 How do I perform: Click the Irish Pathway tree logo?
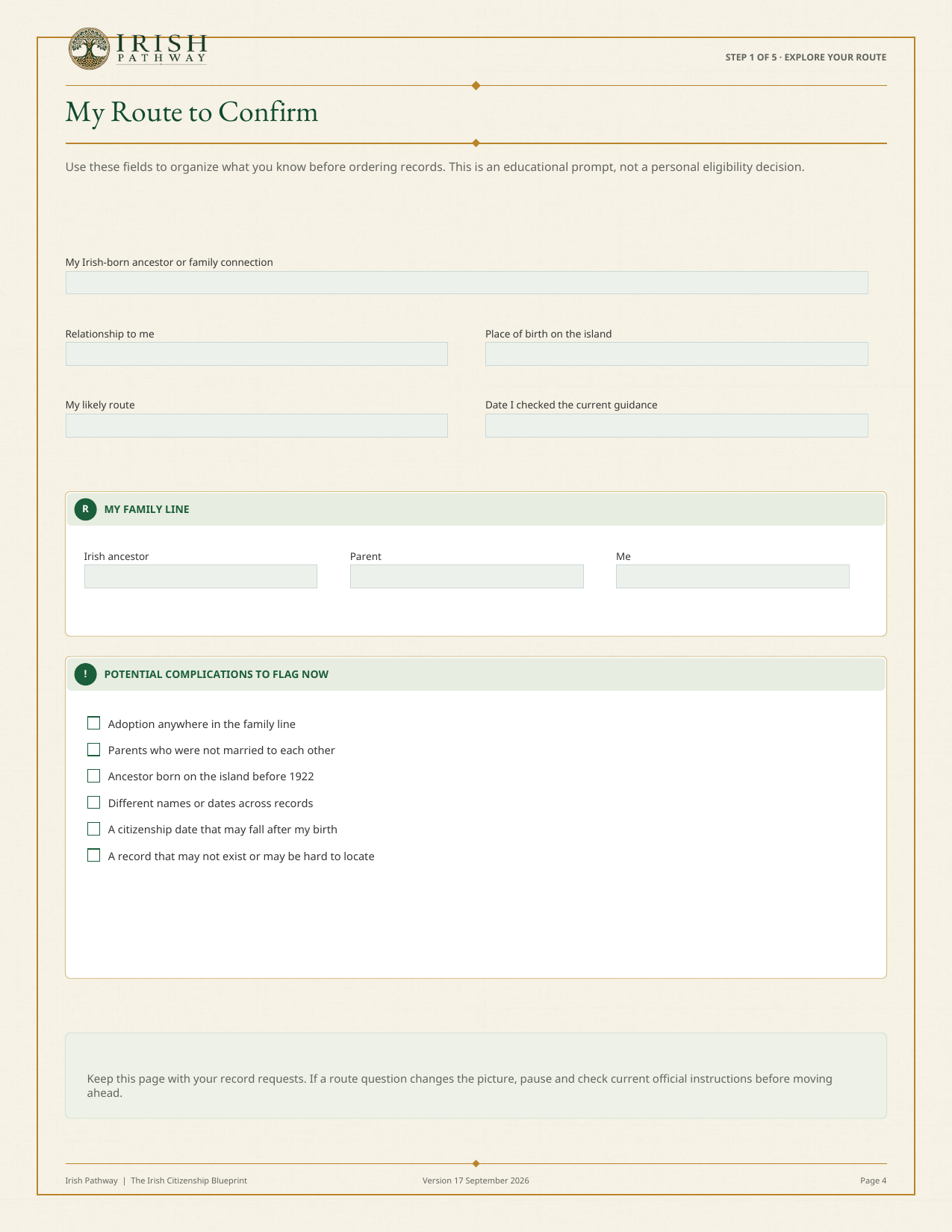point(89,49)
